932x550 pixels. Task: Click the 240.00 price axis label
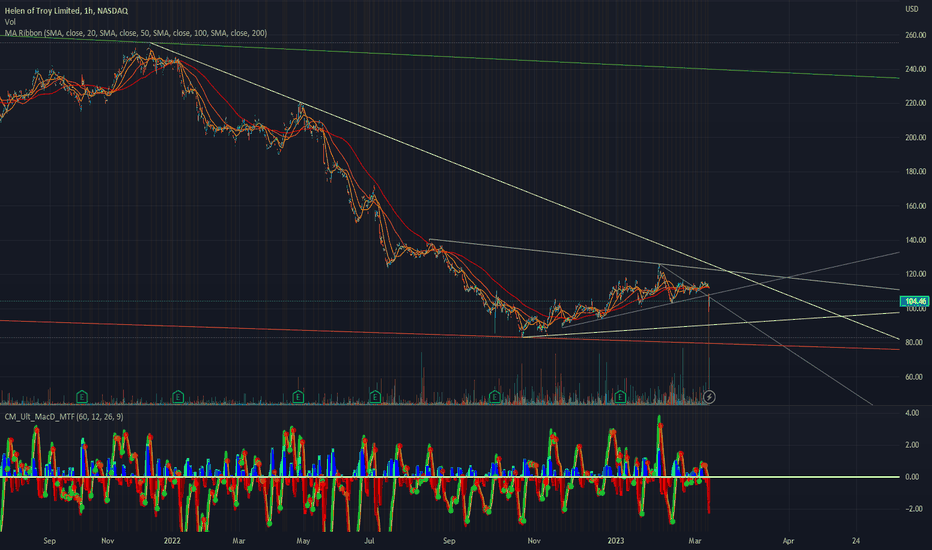point(916,70)
